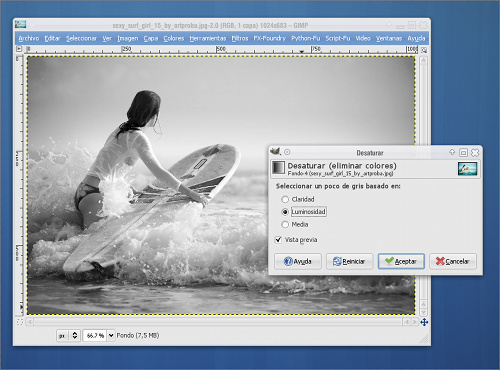Open the Archivo menu
The width and height of the screenshot is (500, 370).
click(29, 38)
